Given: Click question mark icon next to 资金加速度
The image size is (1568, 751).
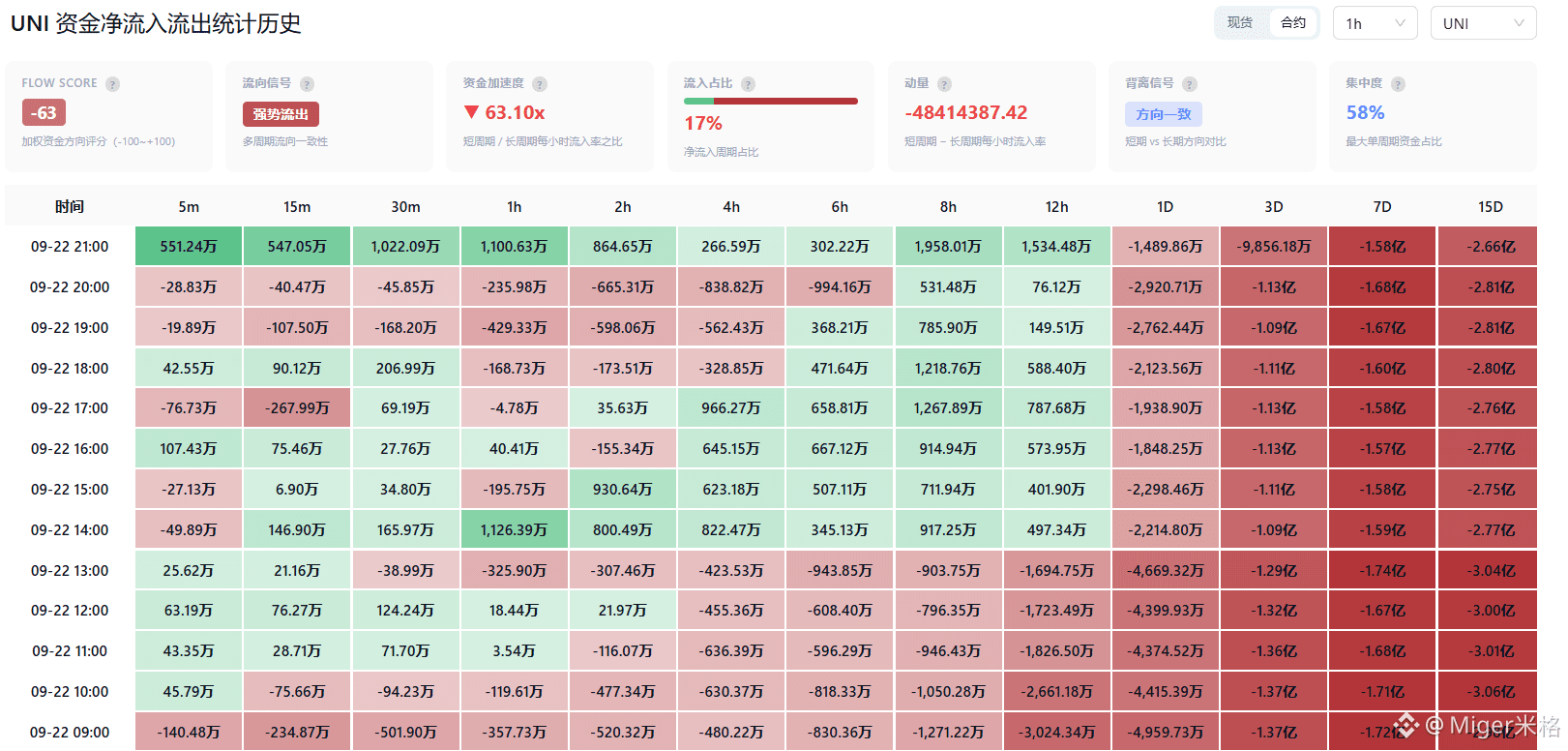Looking at the screenshot, I should [x=540, y=84].
